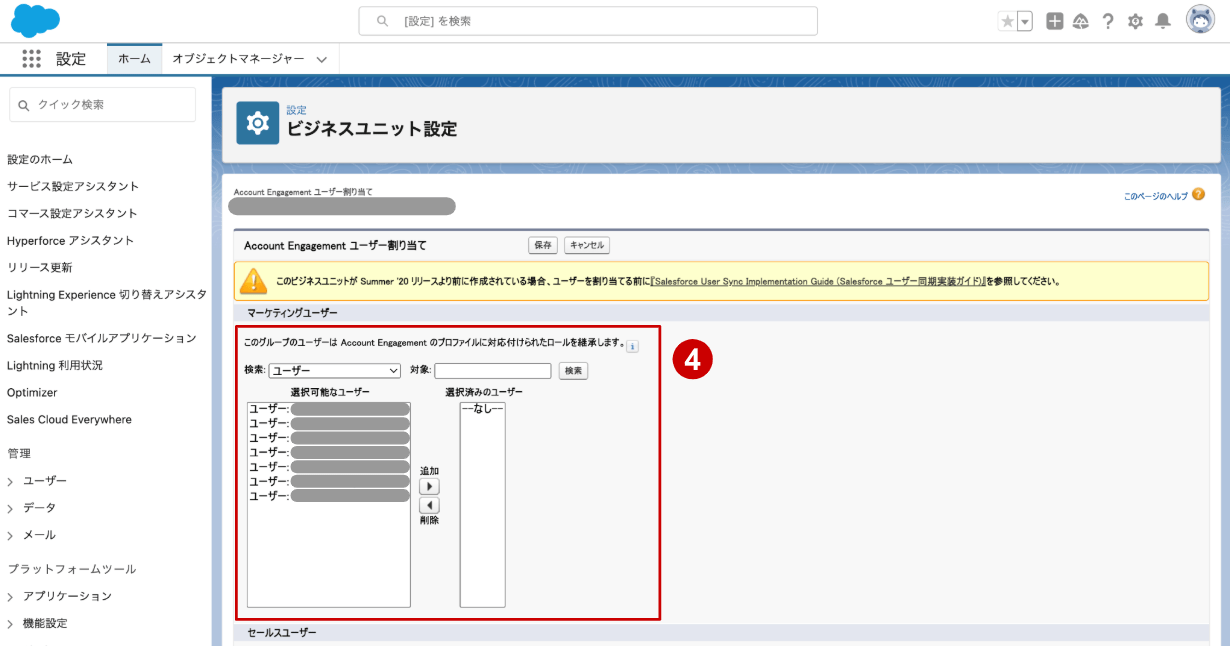Open the favorites list dropdown arrow
Viewport: 1230px width, 646px height.
click(1025, 22)
